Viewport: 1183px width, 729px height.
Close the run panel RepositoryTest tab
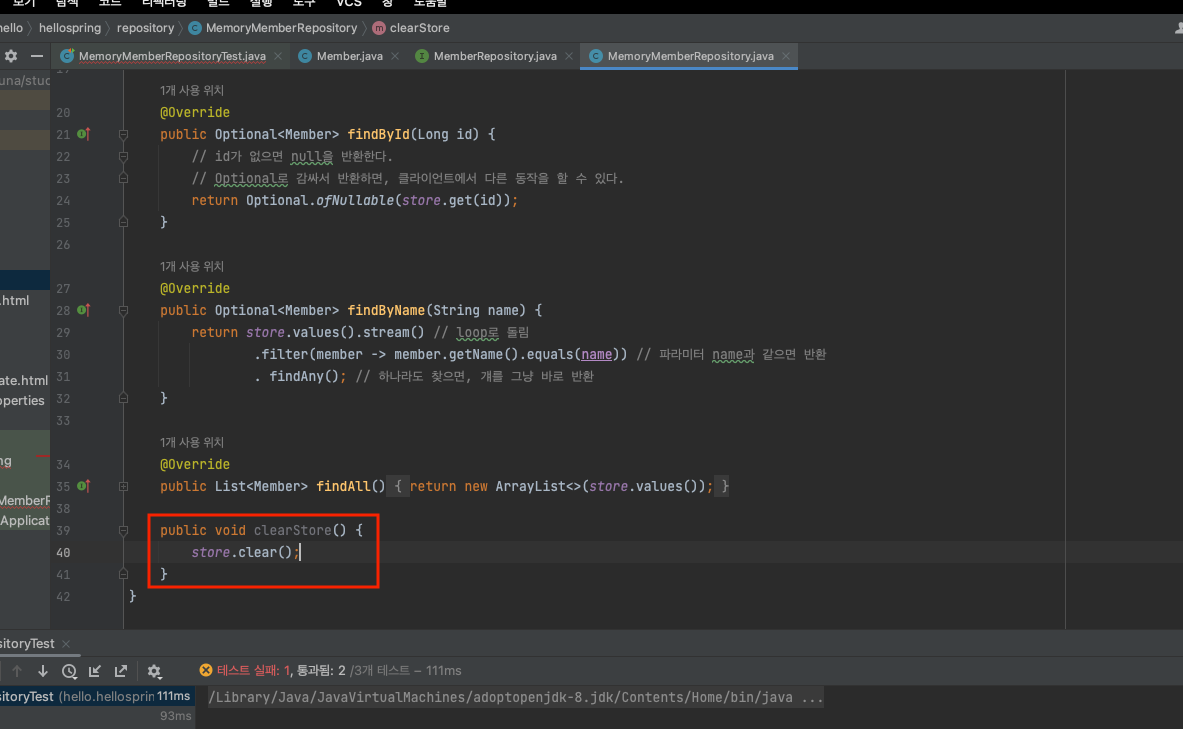coord(66,644)
